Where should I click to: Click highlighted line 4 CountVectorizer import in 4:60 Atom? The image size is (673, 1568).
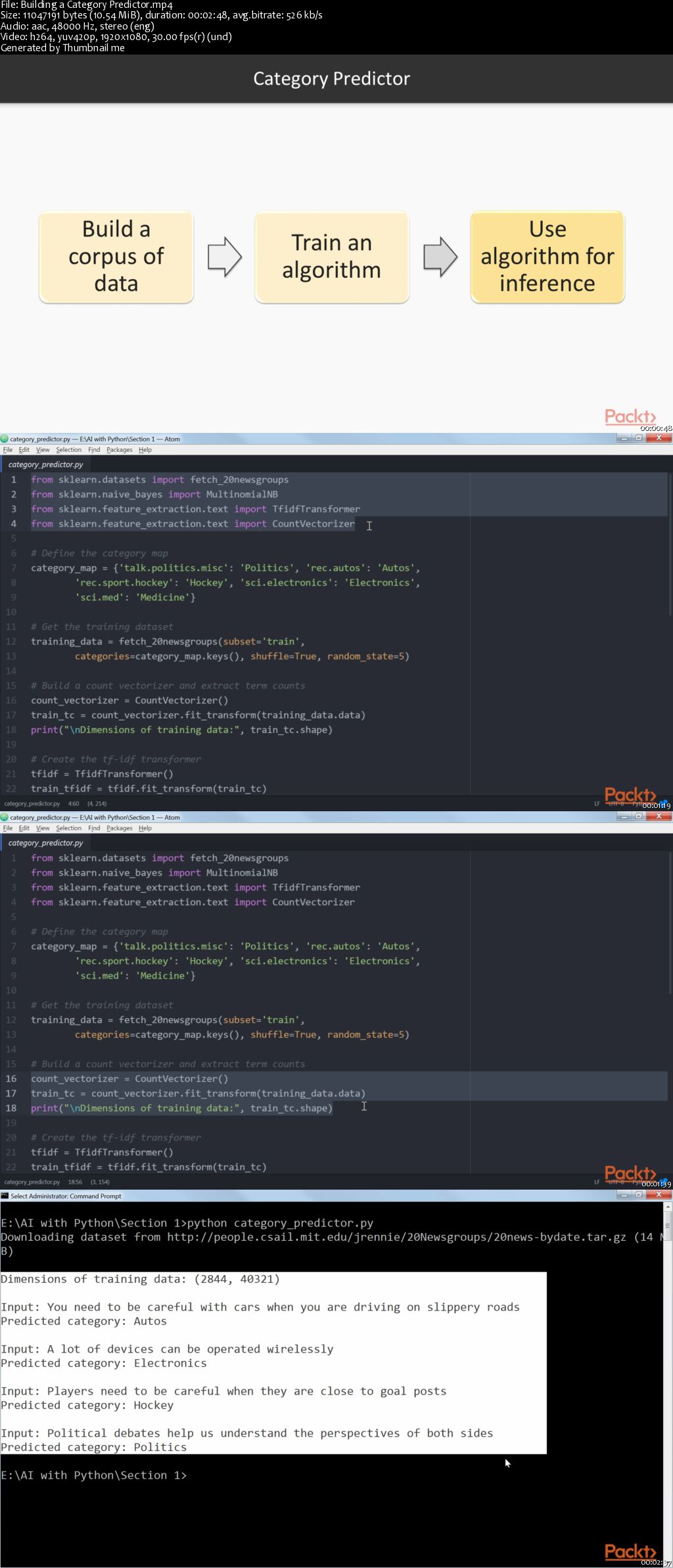(x=193, y=524)
